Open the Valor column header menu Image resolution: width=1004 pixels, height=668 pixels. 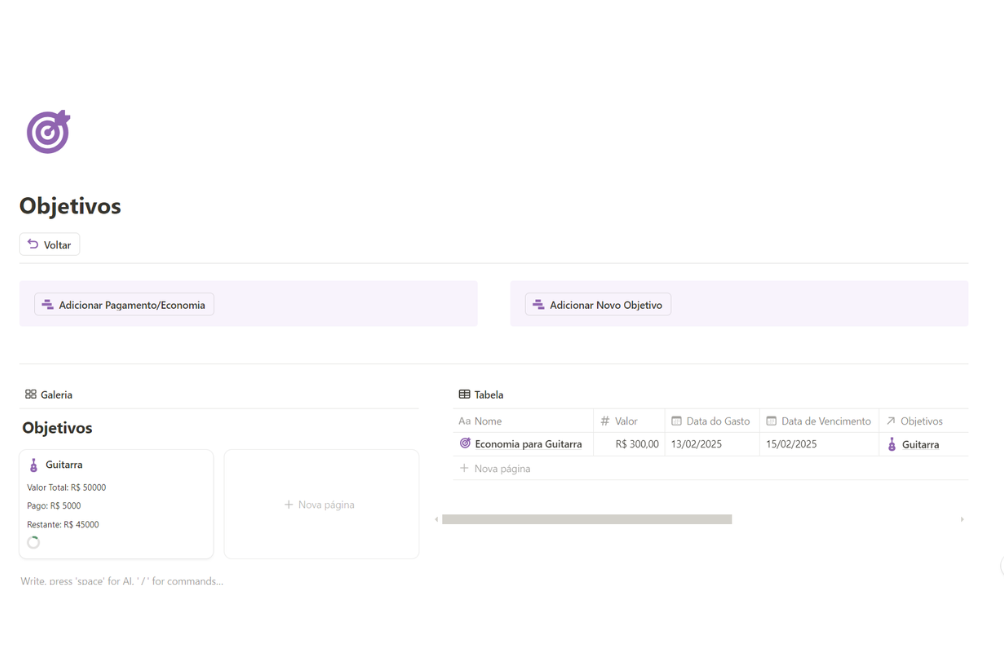click(x=626, y=421)
